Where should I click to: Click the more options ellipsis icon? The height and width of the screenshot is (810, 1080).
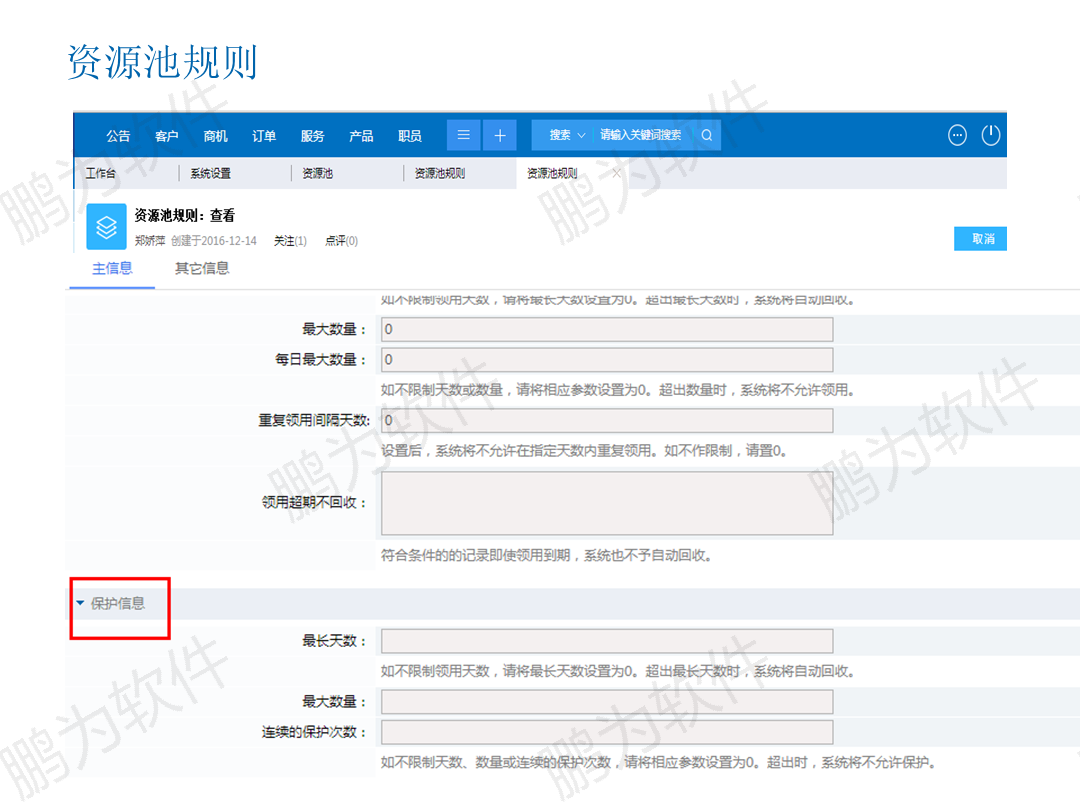click(x=957, y=135)
